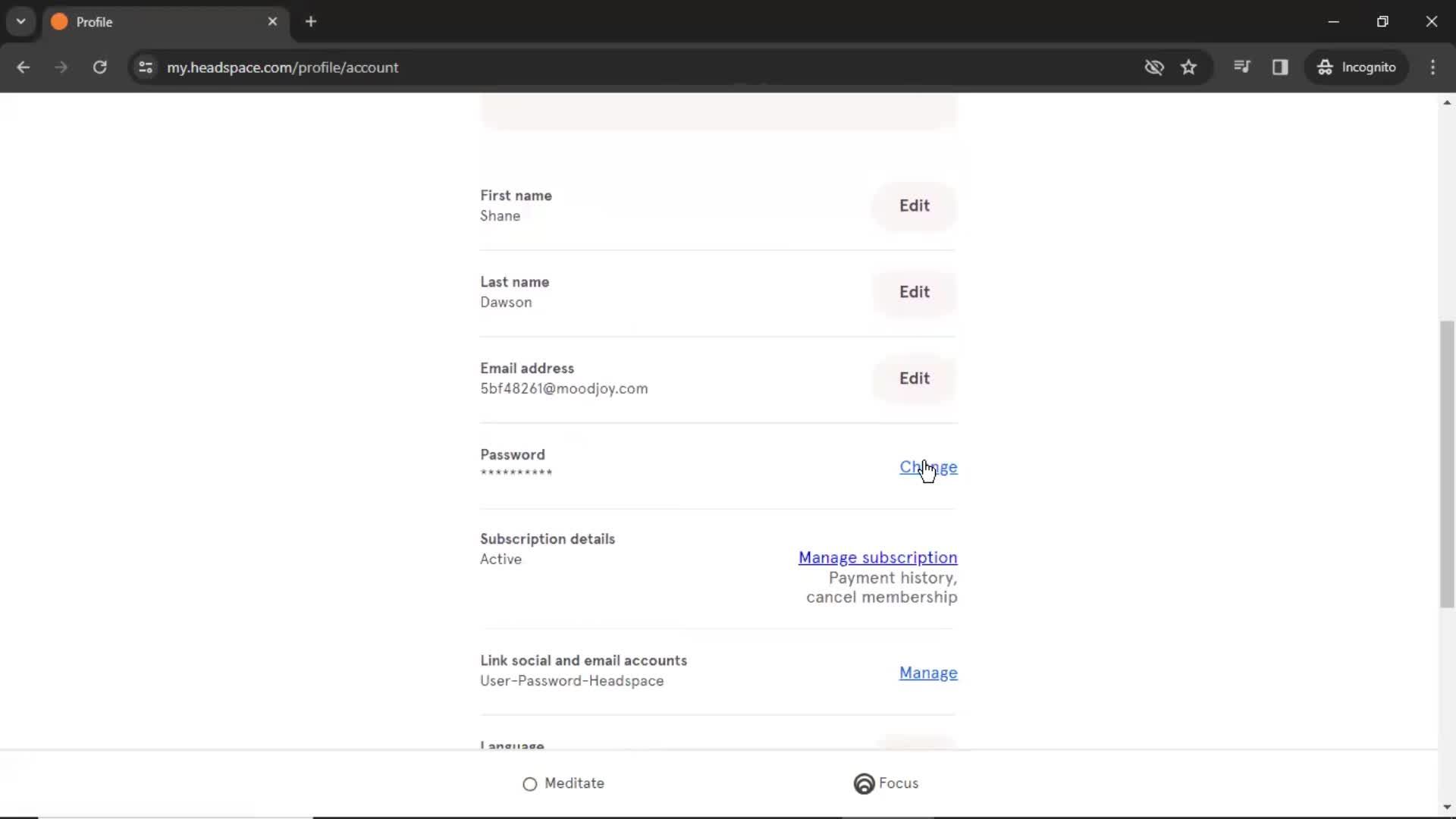Click the masked password asterisks
The image size is (1456, 819).
[x=516, y=473]
